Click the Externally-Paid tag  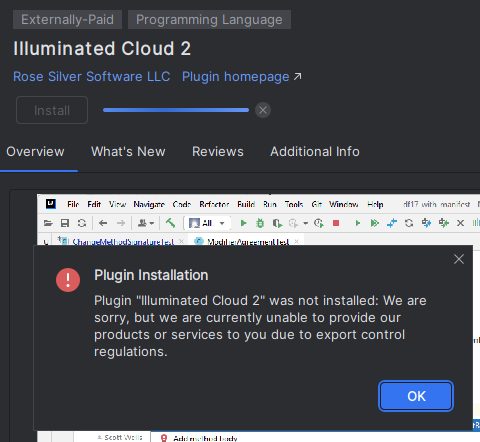(67, 19)
